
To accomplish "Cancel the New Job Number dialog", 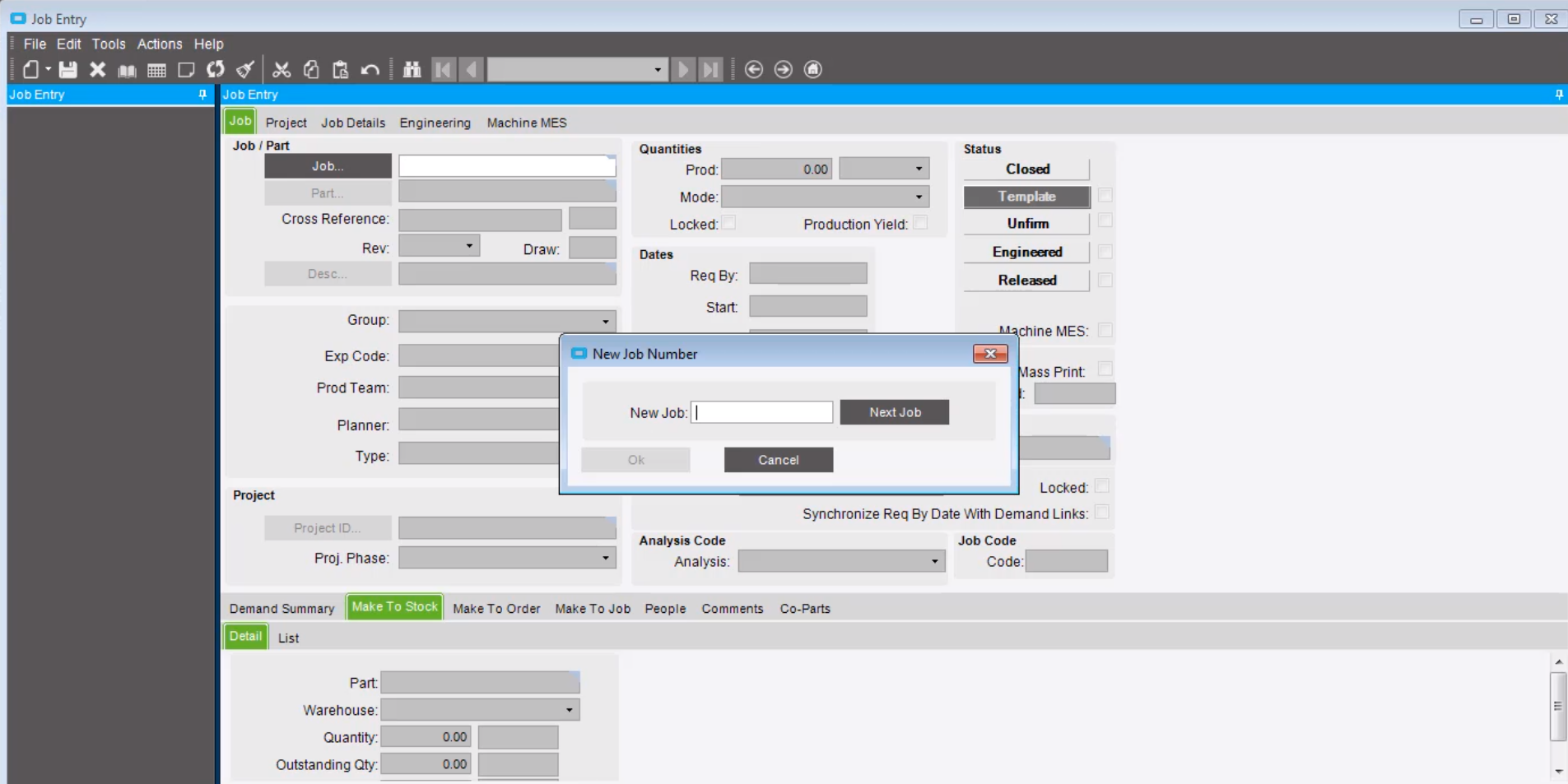I will click(777, 460).
